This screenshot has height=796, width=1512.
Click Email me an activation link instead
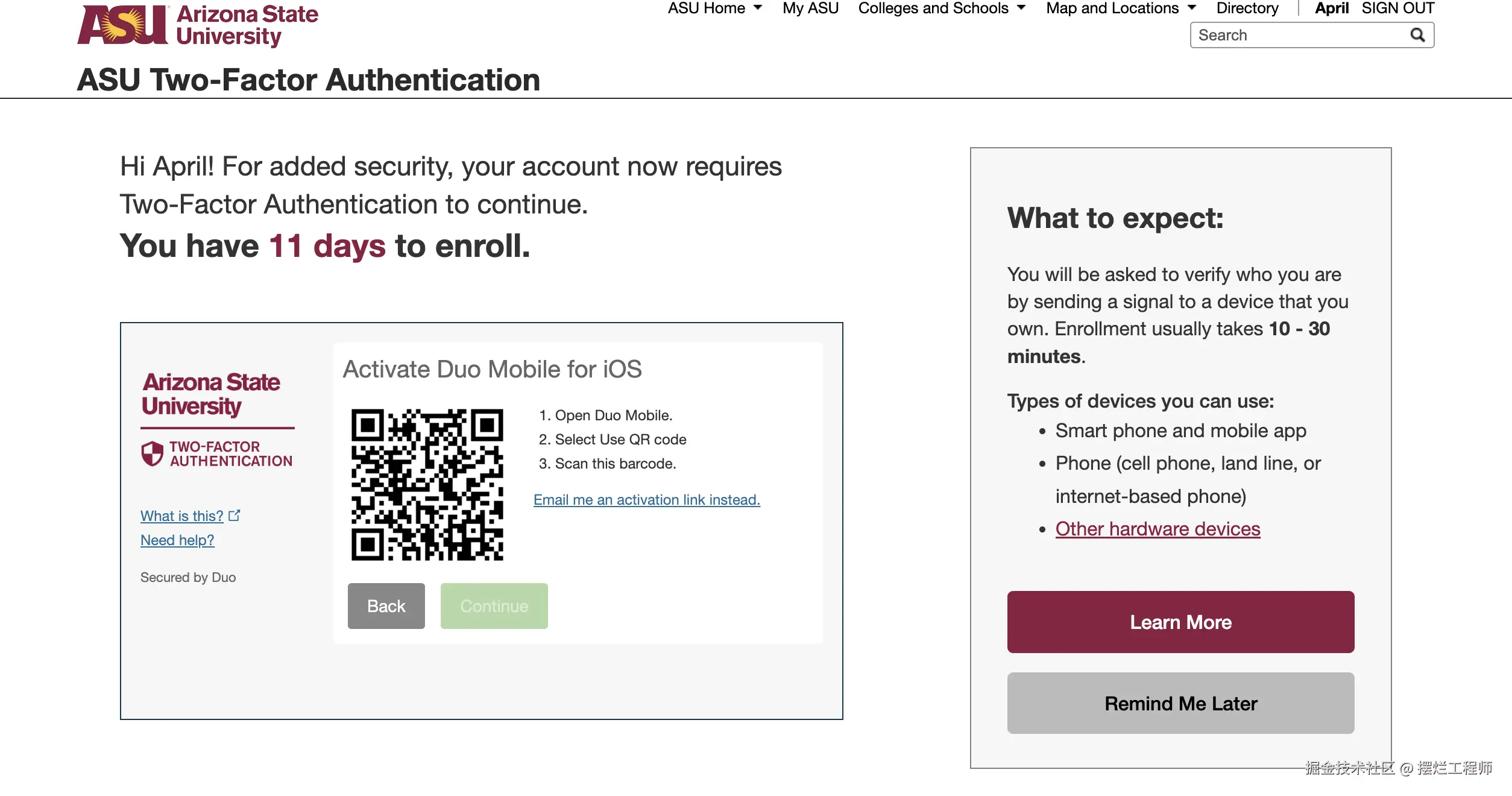646,500
